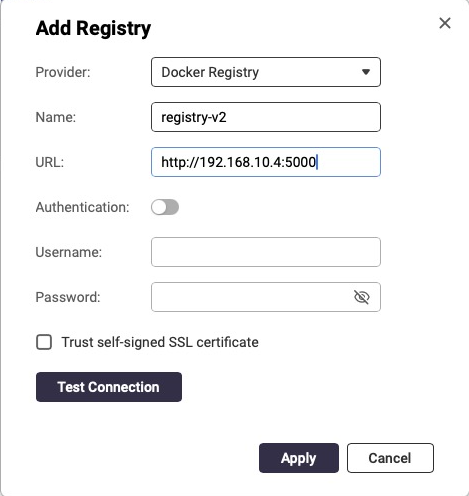Close the Add Registry dialog
The width and height of the screenshot is (469, 496).
pos(445,23)
